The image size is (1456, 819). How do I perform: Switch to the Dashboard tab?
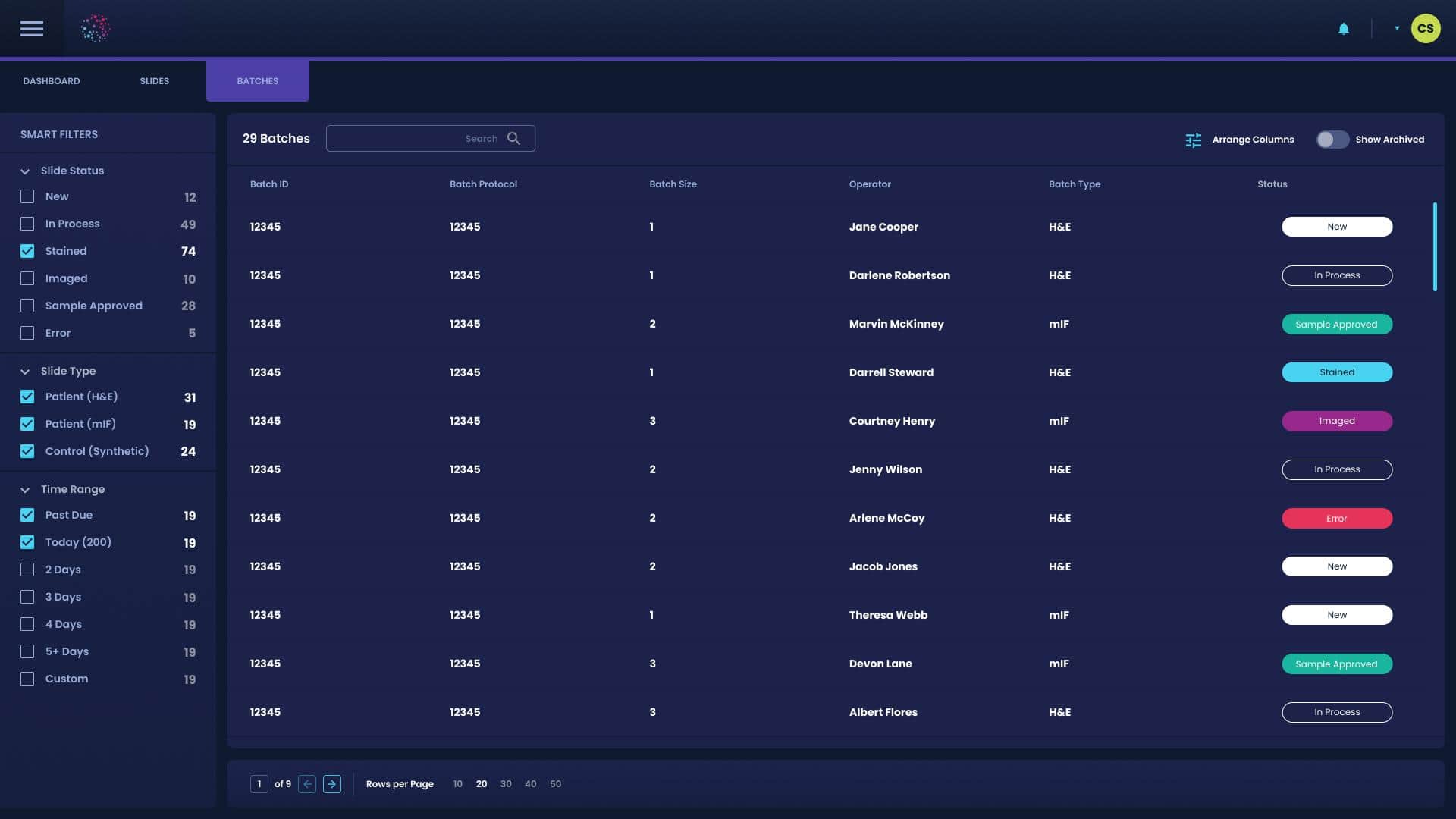coord(51,81)
